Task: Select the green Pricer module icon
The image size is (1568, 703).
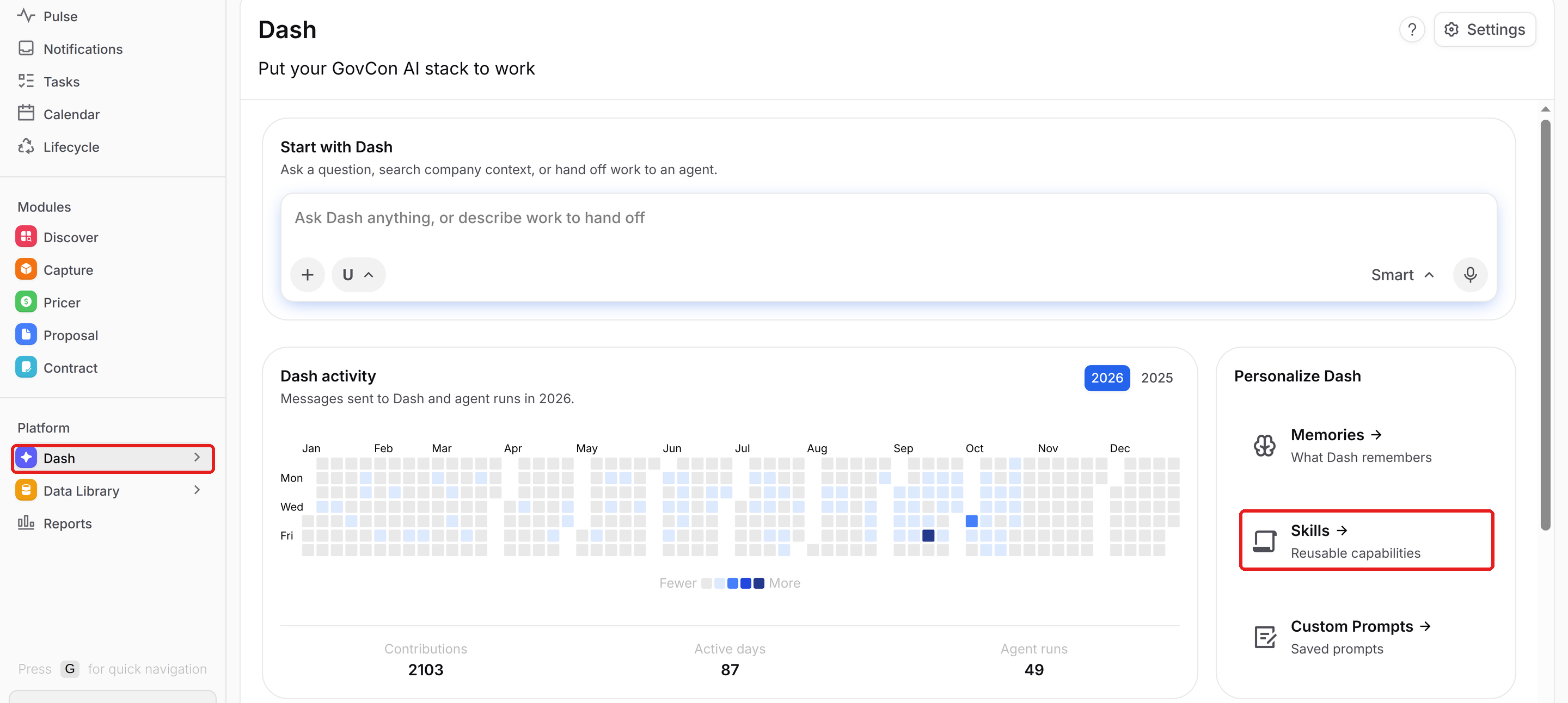Action: click(26, 302)
